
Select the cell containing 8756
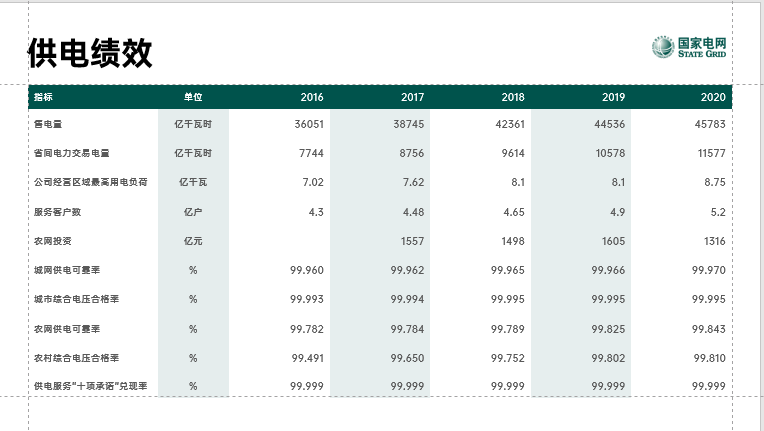coord(412,153)
